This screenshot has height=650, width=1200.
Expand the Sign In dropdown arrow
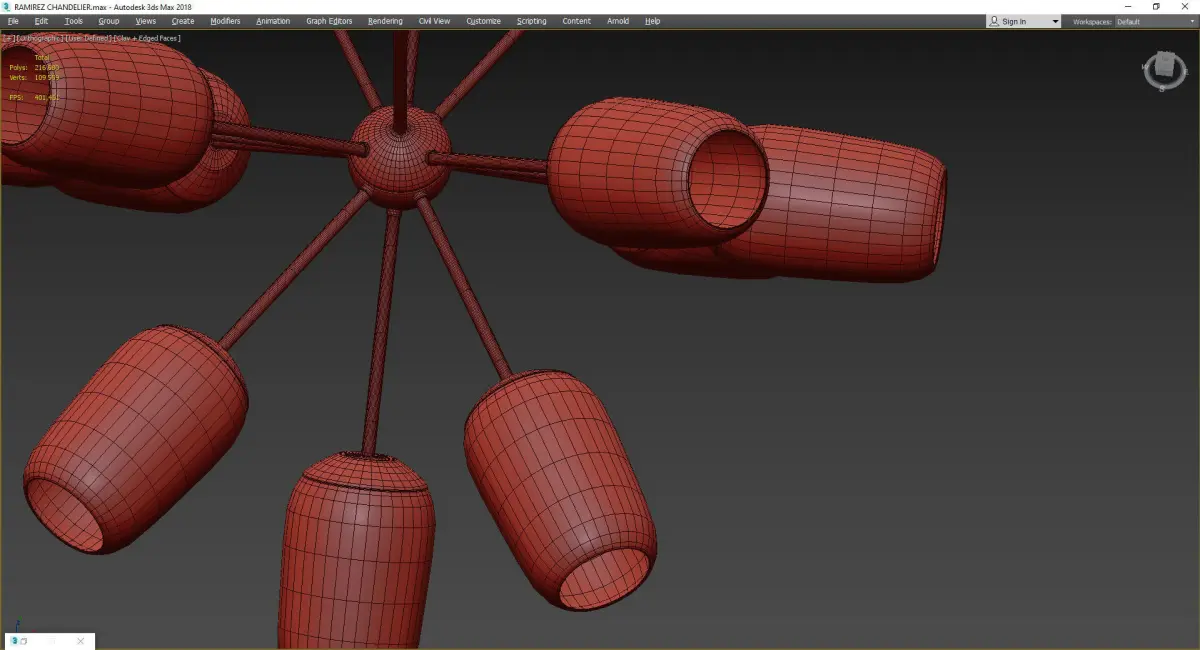coord(1054,21)
